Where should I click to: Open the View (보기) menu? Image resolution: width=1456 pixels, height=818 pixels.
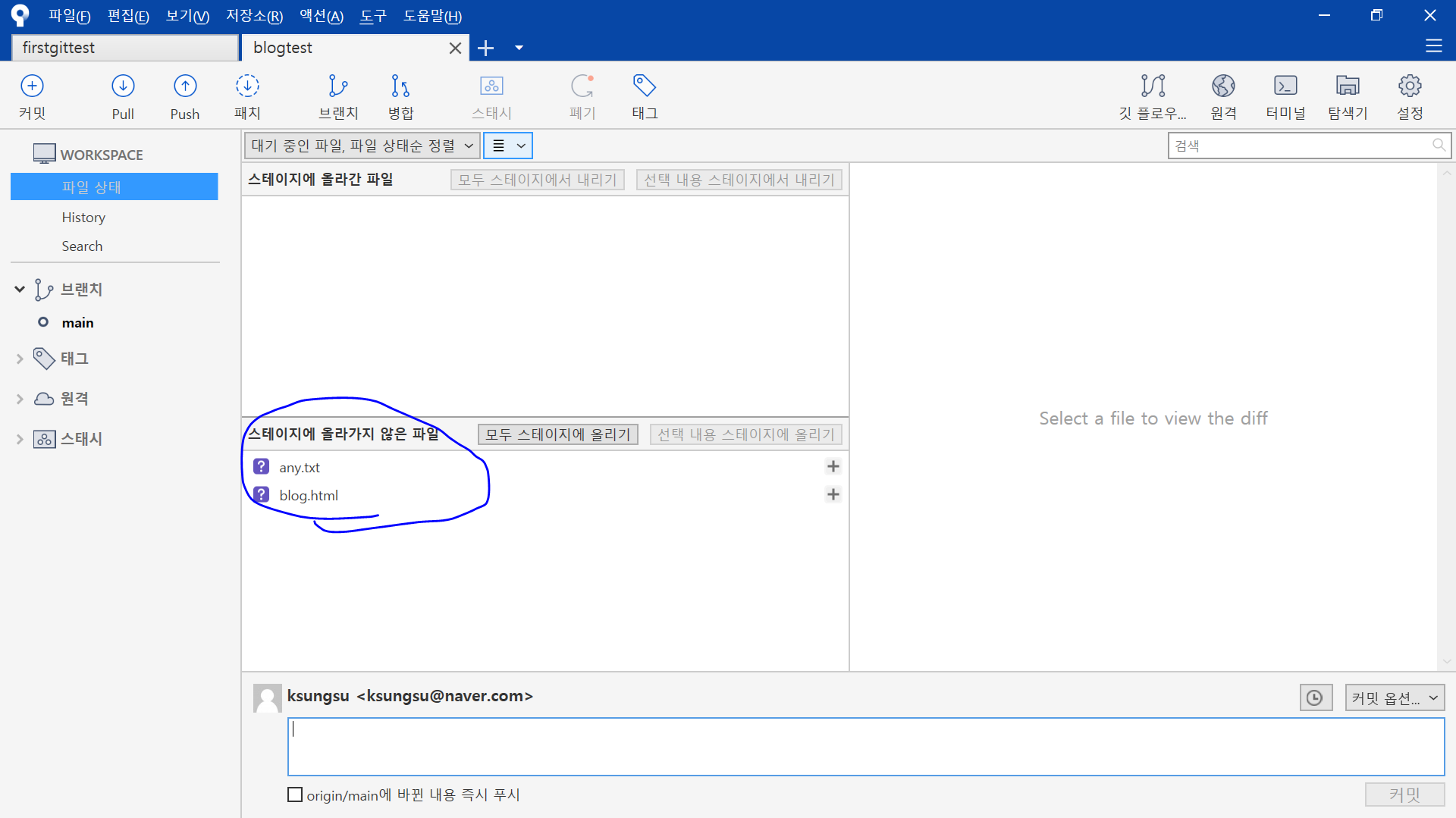pyautogui.click(x=187, y=16)
